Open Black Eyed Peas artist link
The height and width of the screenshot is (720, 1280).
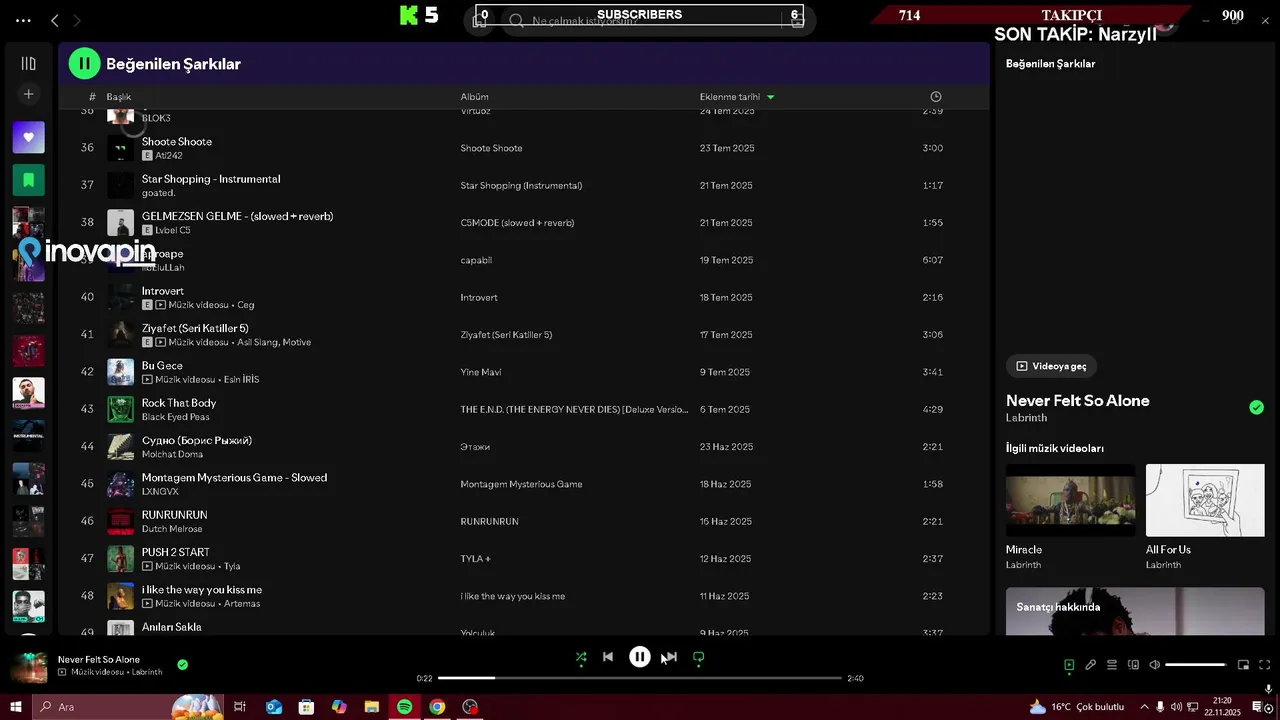(176, 417)
